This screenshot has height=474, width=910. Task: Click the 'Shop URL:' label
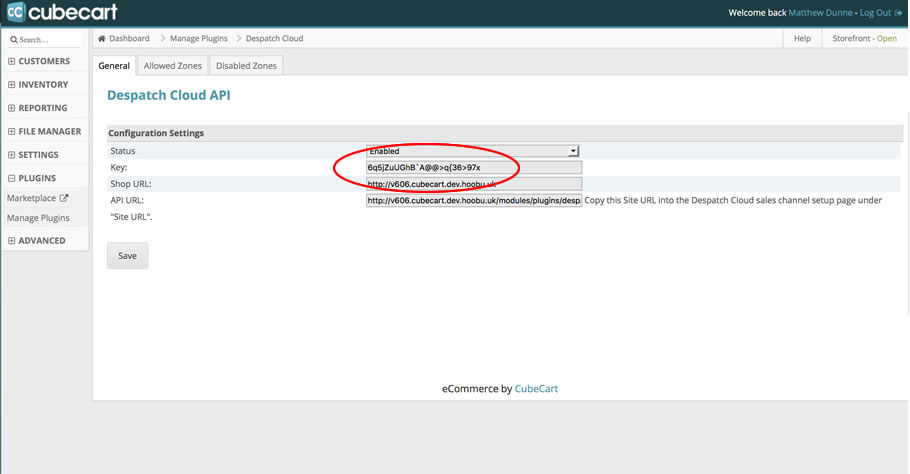click(x=131, y=184)
